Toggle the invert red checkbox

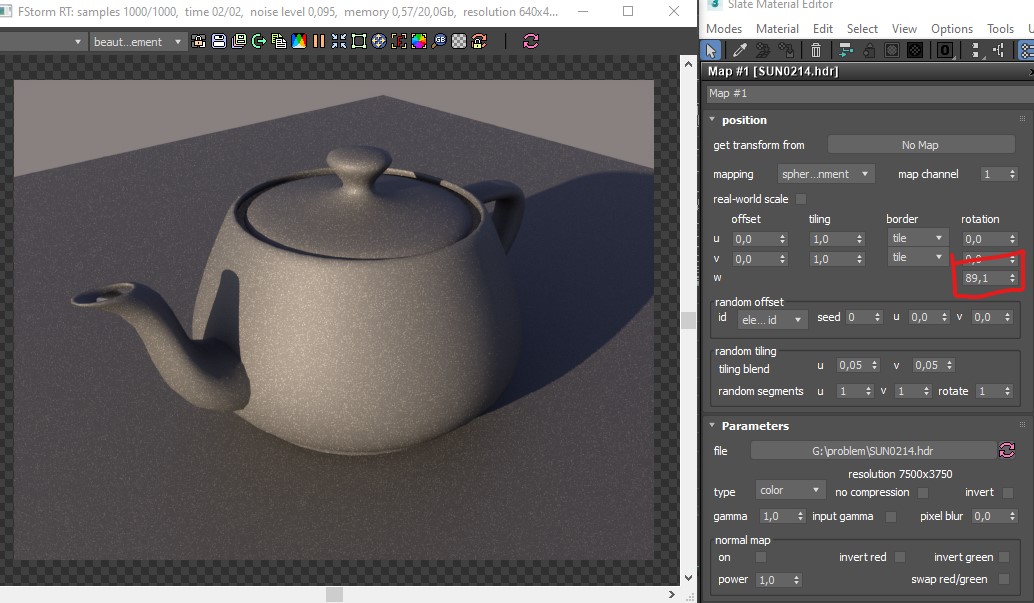(899, 557)
